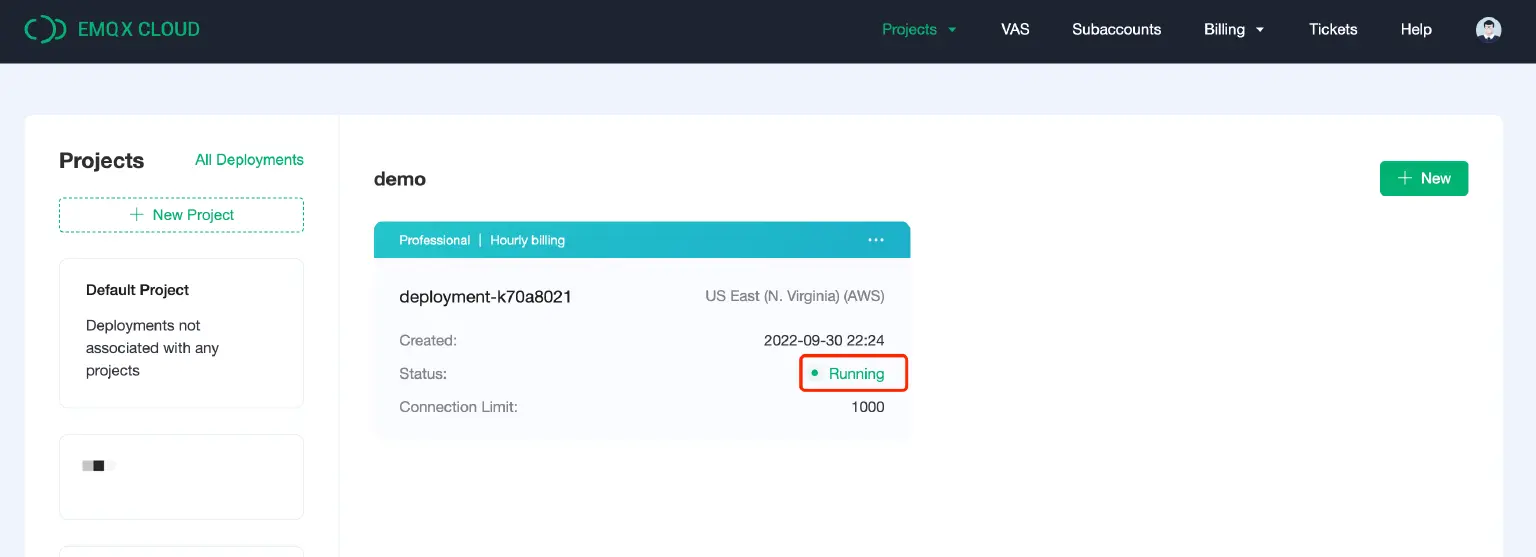1536x557 pixels.
Task: Open the deployment card three-dots menu
Action: click(x=876, y=240)
